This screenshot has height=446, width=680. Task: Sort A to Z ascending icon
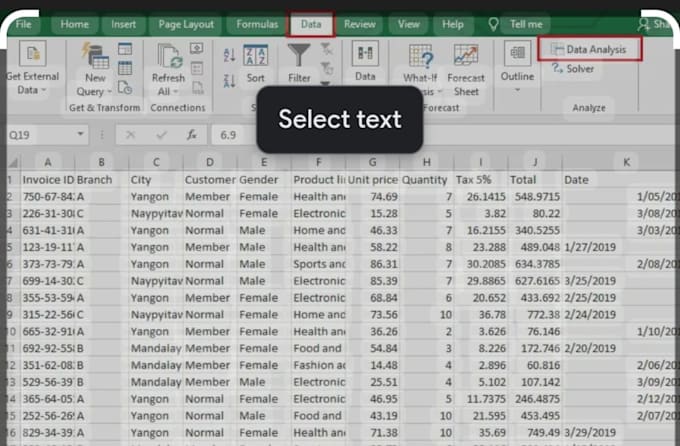(229, 55)
